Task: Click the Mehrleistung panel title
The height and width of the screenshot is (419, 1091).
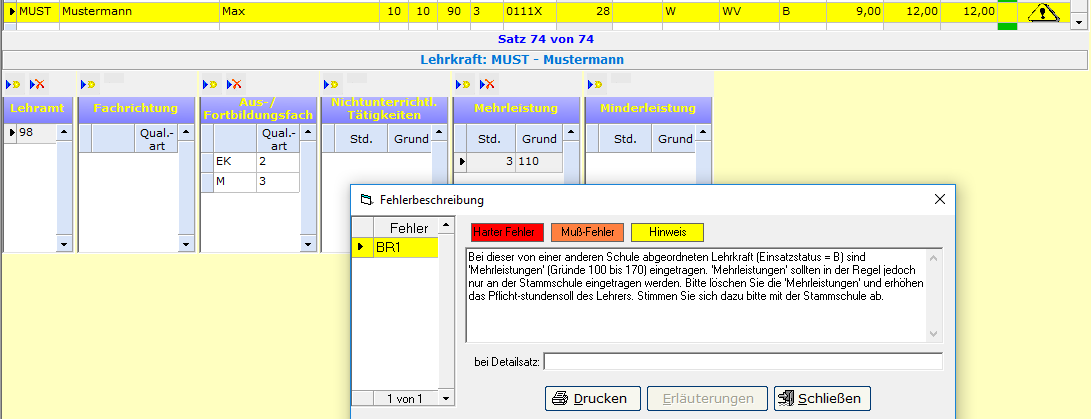Action: click(516, 109)
